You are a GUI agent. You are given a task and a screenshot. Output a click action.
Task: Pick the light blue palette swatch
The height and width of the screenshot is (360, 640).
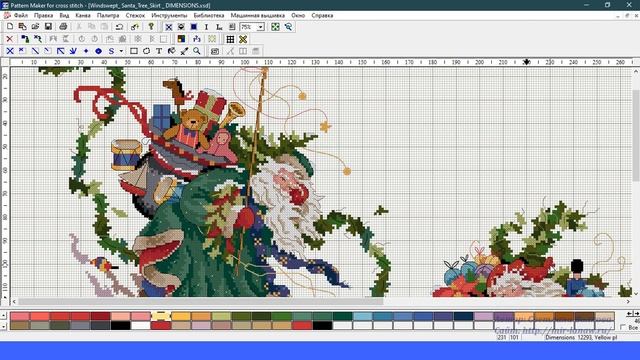[362, 316]
